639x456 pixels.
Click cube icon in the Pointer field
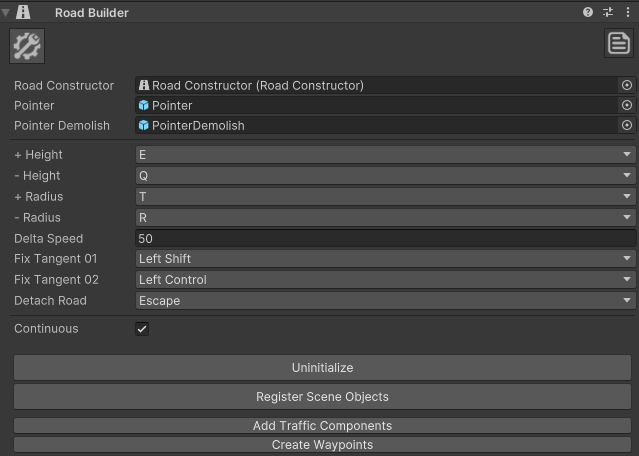click(143, 105)
